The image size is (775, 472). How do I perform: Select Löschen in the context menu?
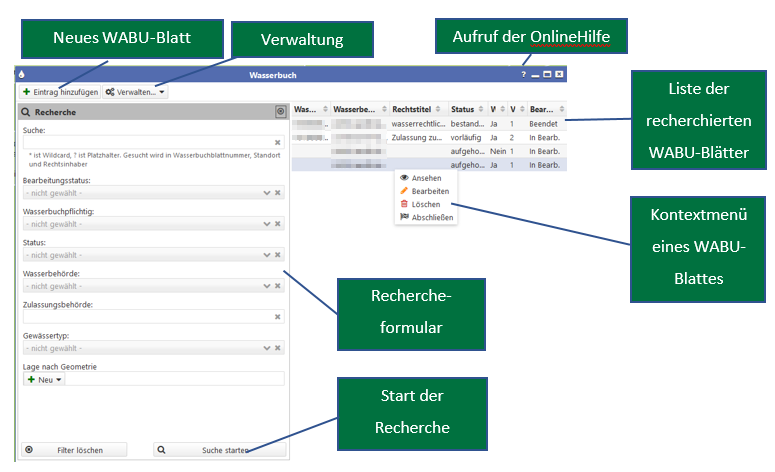click(425, 204)
